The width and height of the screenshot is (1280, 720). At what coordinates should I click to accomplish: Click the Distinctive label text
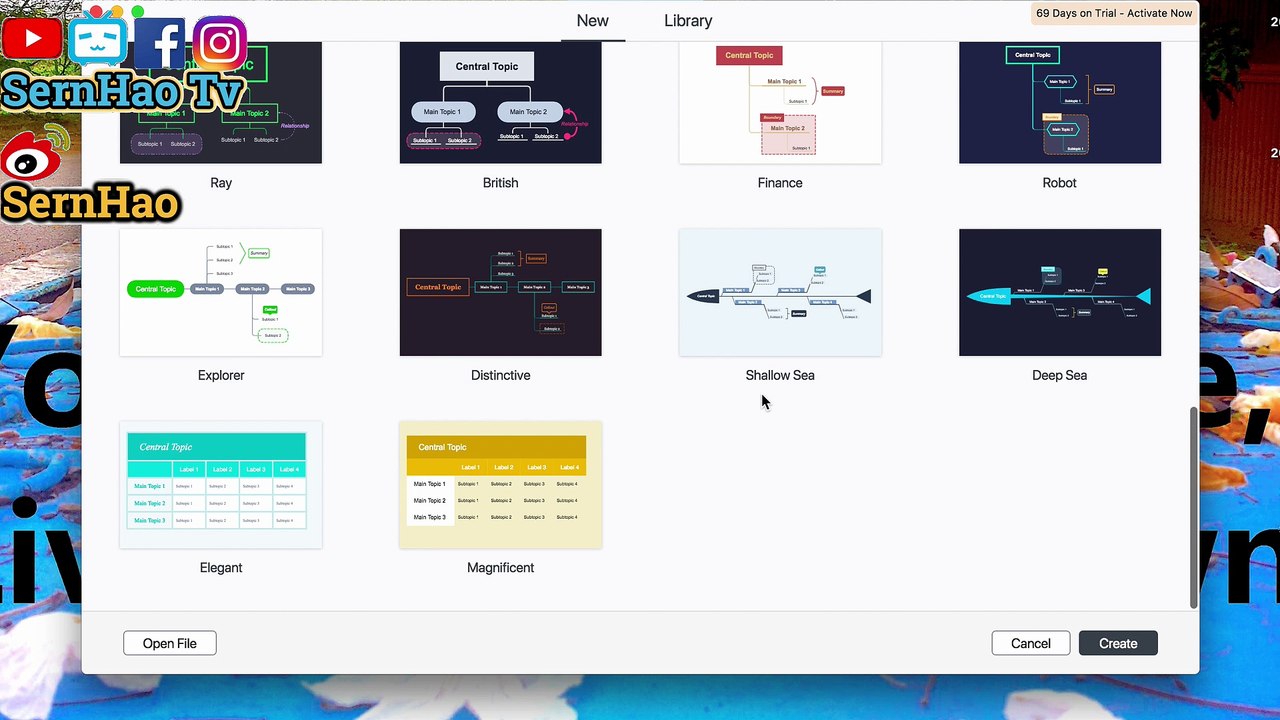click(501, 375)
